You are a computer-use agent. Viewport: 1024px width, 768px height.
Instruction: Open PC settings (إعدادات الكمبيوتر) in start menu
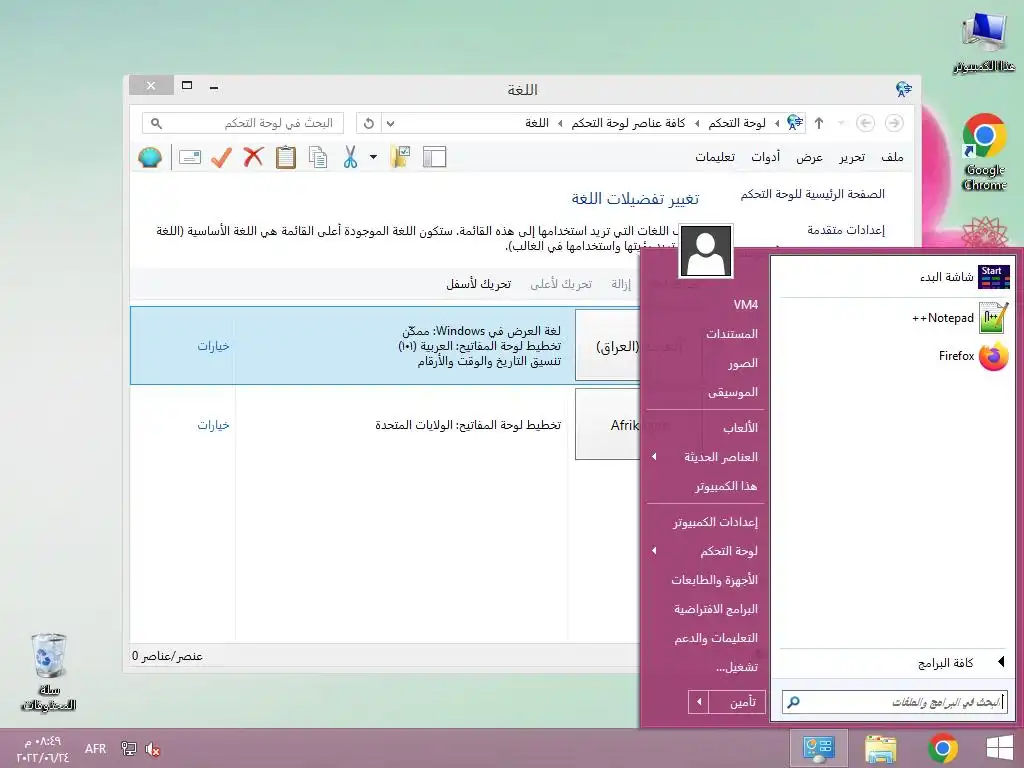716,522
